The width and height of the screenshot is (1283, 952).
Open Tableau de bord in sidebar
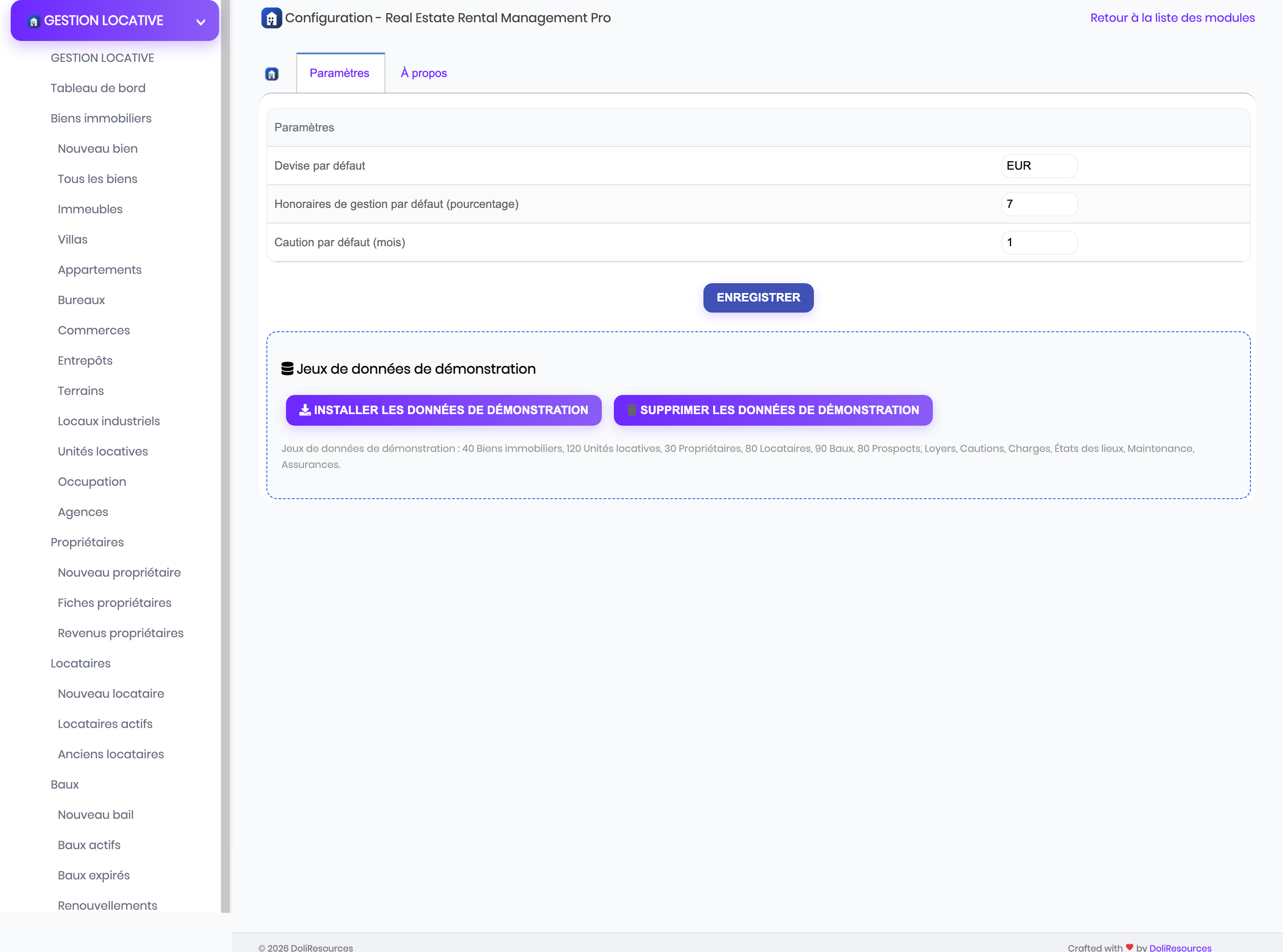click(98, 88)
